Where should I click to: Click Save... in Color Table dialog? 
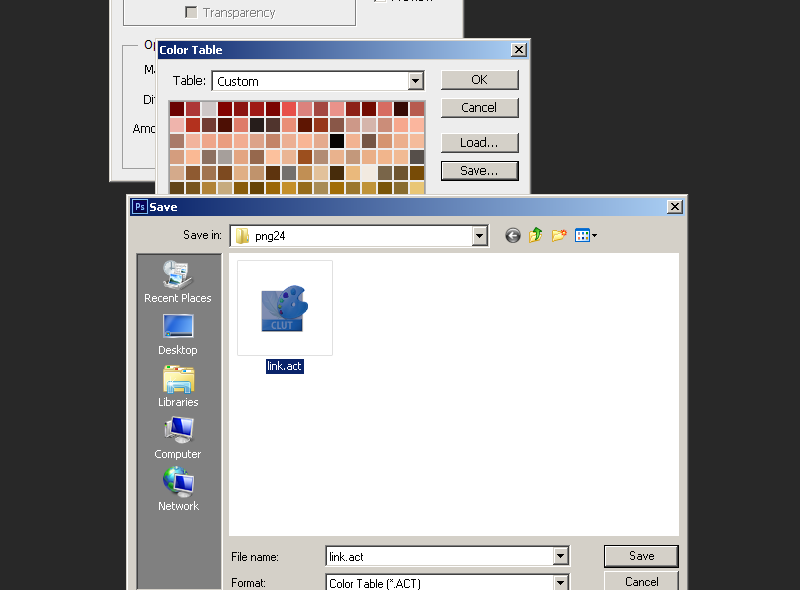480,171
